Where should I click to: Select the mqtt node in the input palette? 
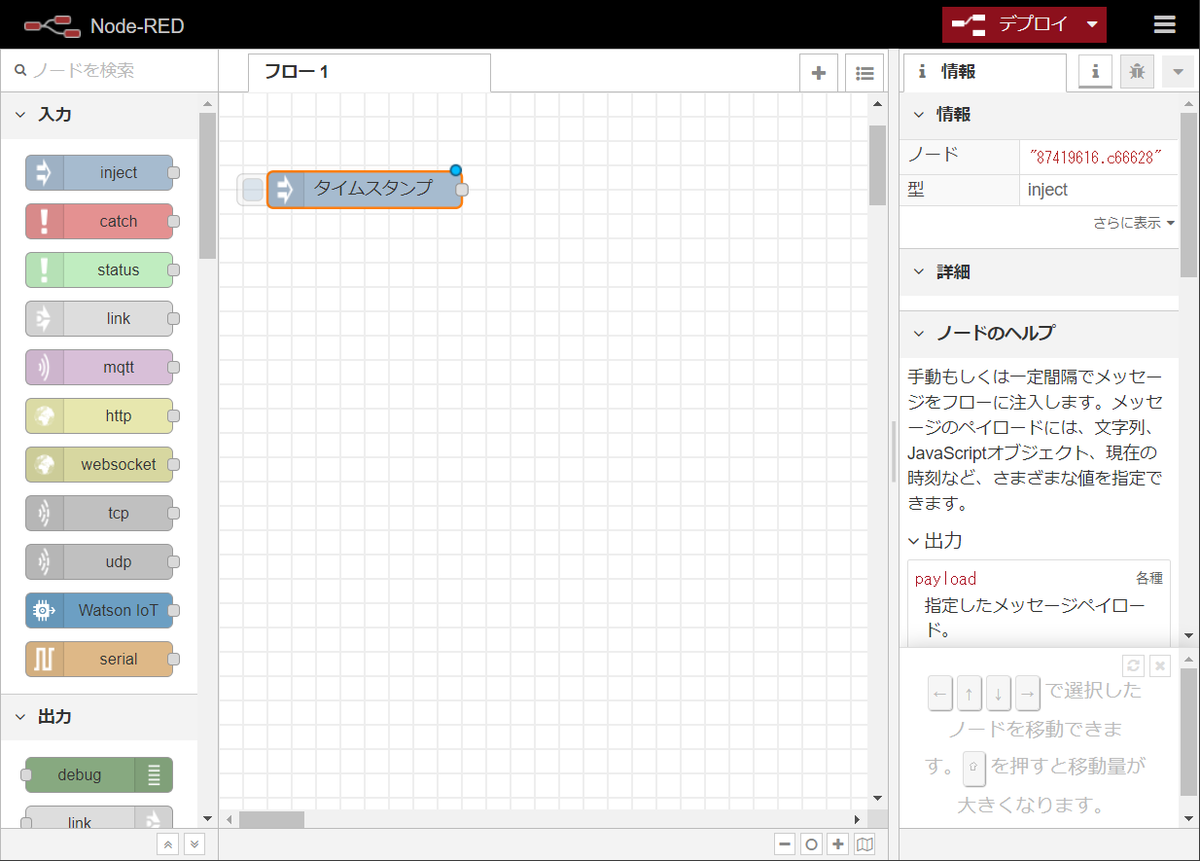[100, 367]
